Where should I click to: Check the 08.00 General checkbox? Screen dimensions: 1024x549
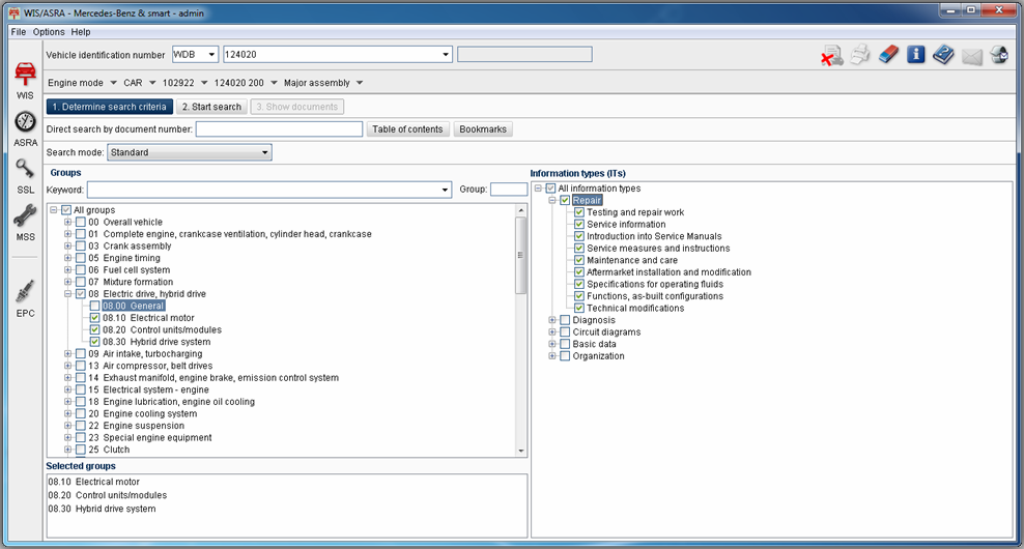pos(95,306)
